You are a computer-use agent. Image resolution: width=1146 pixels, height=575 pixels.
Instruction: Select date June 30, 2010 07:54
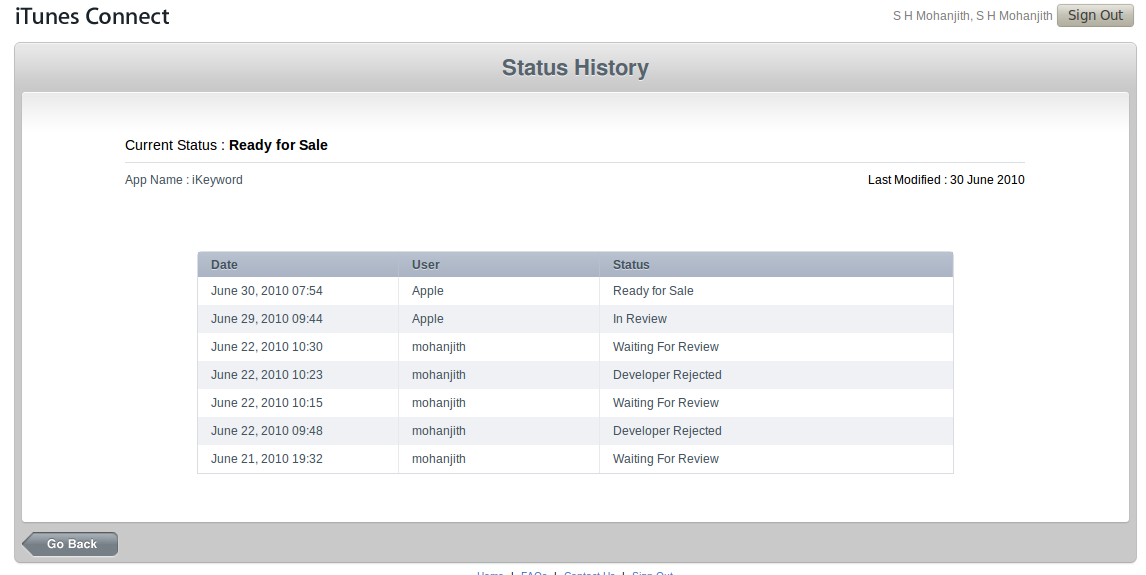tap(267, 291)
